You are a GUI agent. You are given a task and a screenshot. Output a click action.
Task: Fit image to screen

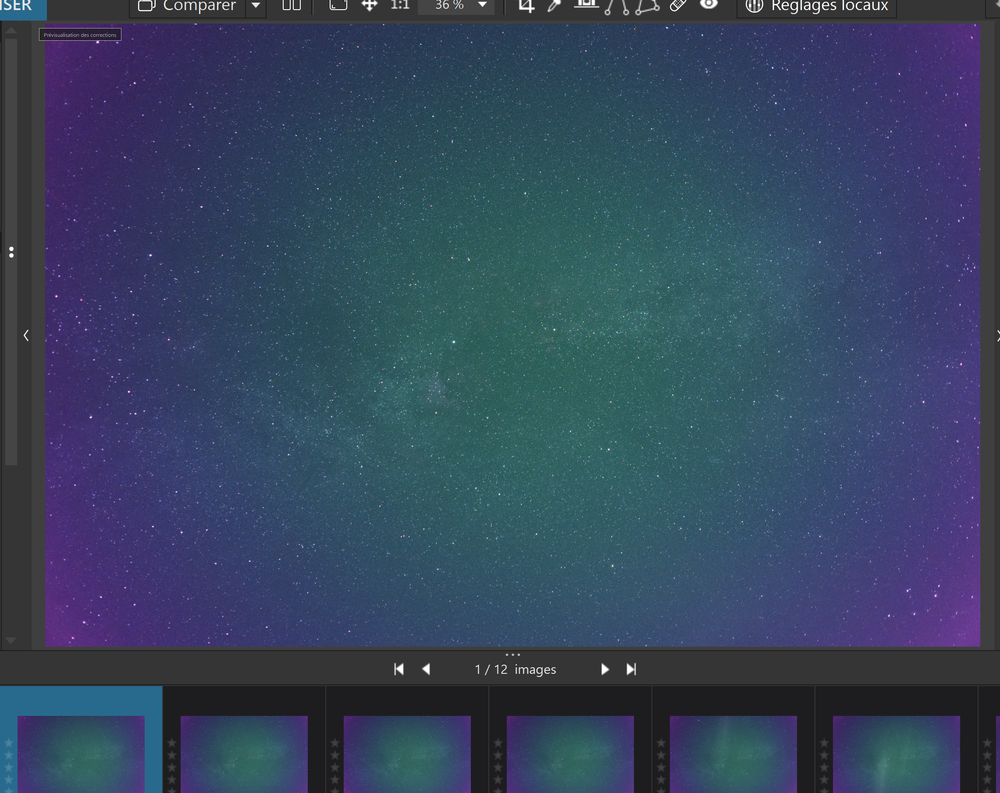pyautogui.click(x=338, y=5)
